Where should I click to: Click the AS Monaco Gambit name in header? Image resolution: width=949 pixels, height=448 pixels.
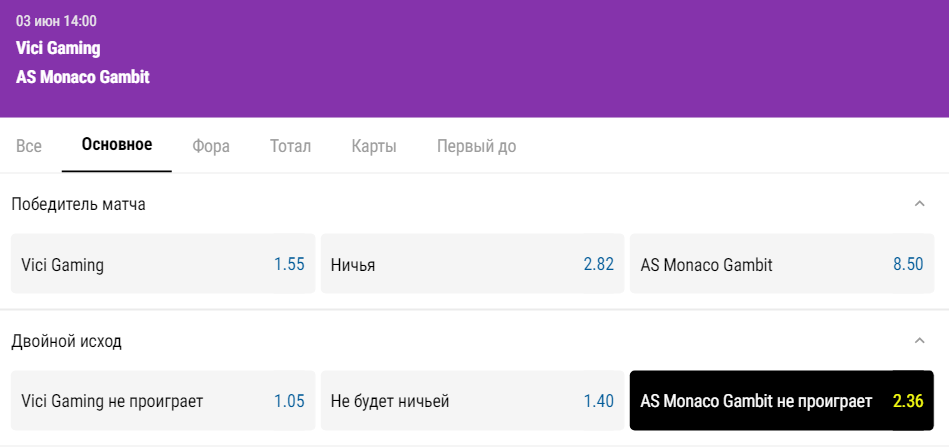point(83,77)
